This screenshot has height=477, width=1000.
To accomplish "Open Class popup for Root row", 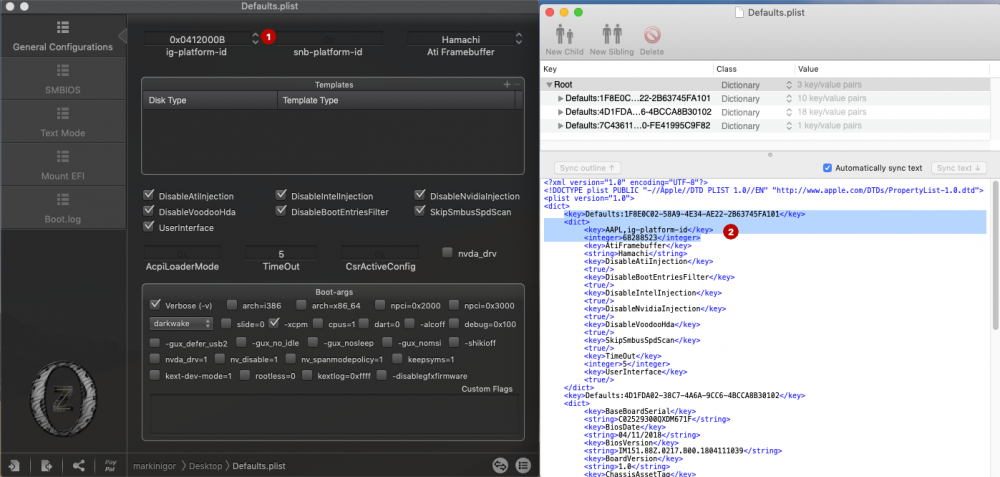I will (x=789, y=85).
